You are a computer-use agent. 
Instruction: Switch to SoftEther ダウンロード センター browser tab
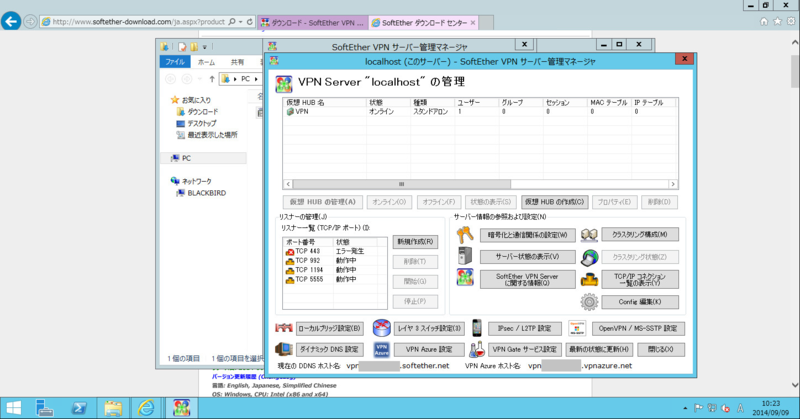(x=424, y=22)
